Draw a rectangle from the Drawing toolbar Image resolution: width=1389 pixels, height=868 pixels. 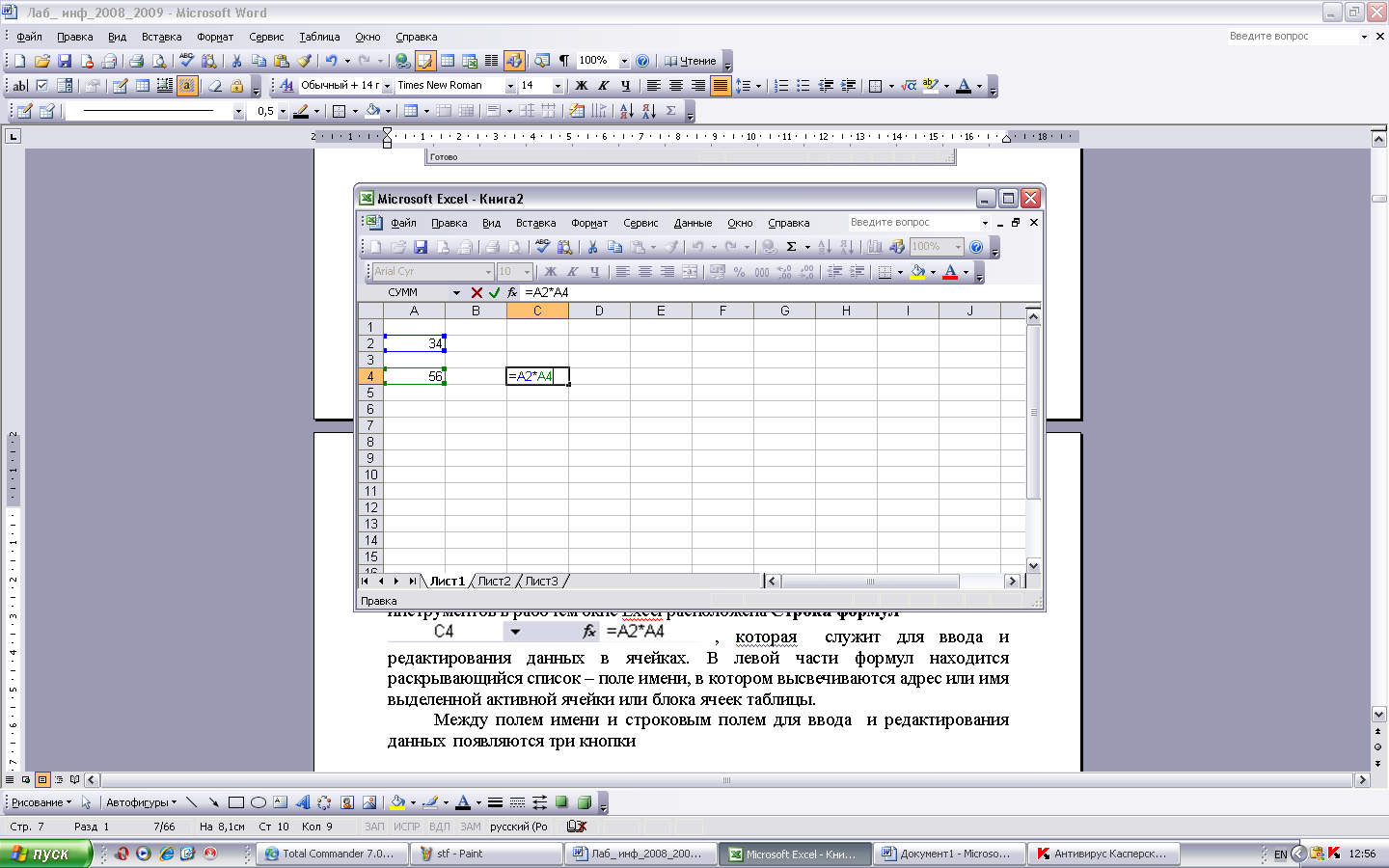[235, 802]
